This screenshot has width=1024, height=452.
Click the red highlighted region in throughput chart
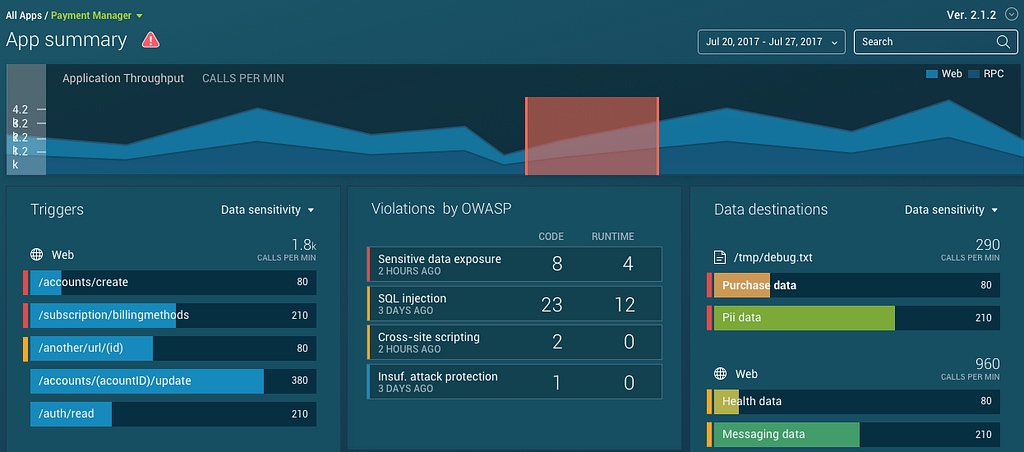tap(592, 136)
